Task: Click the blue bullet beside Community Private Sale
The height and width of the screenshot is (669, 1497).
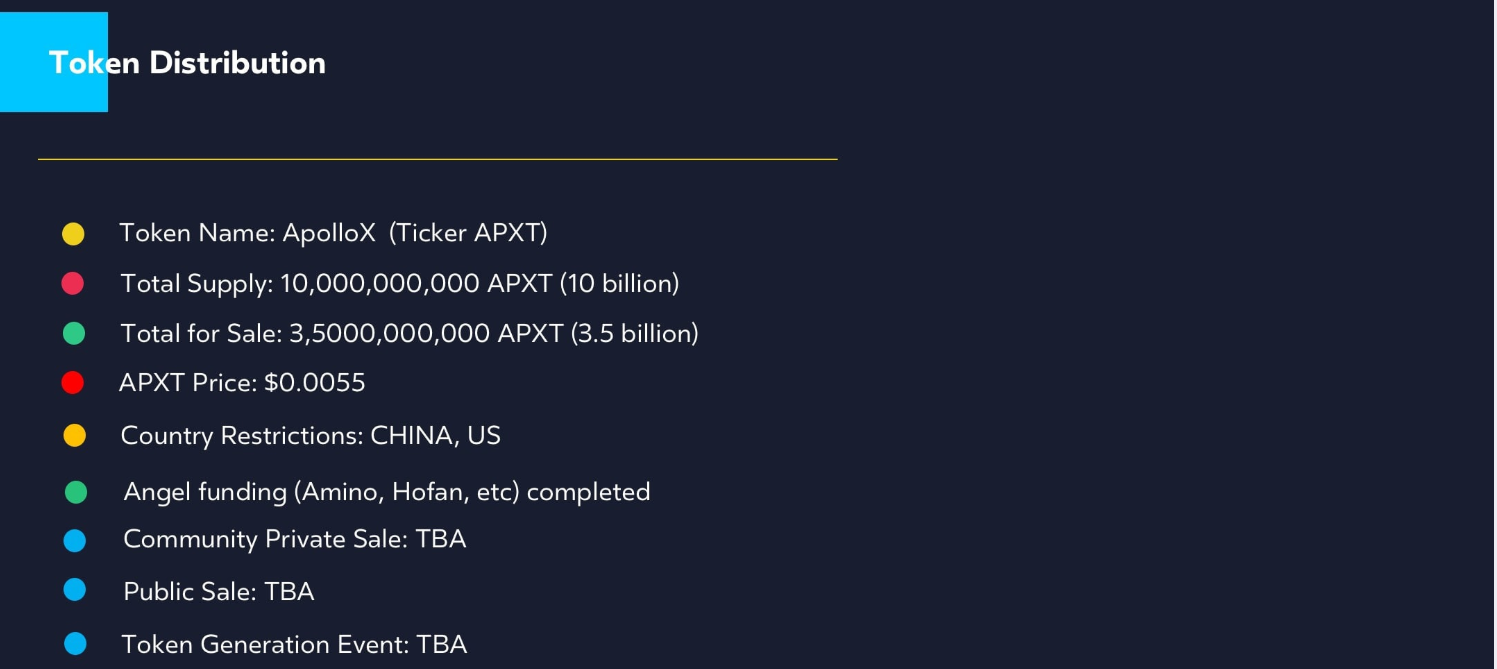Action: pos(75,541)
